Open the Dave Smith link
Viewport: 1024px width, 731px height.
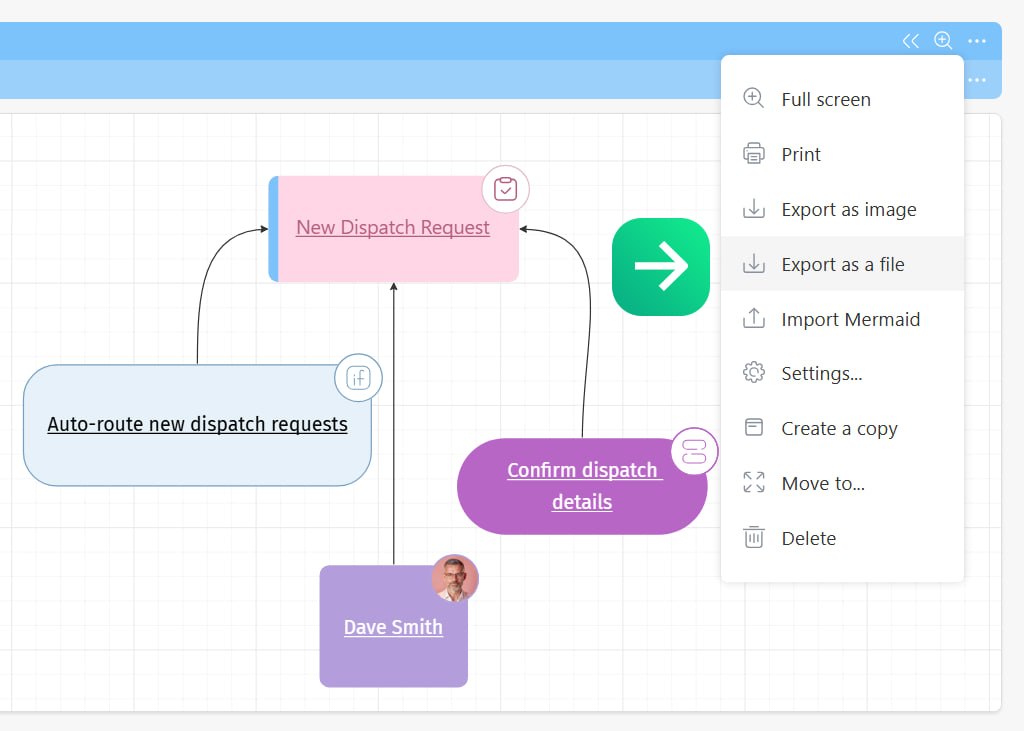393,627
